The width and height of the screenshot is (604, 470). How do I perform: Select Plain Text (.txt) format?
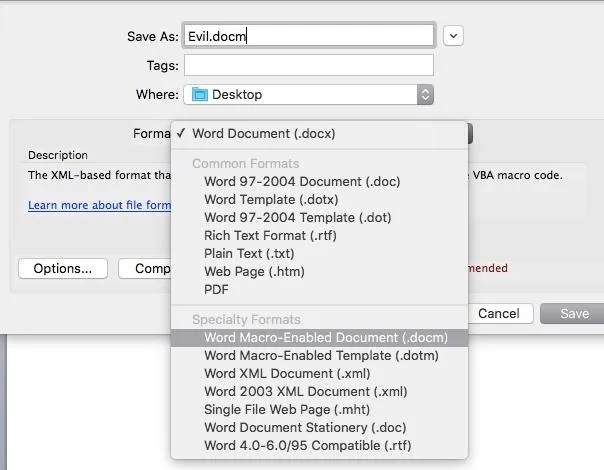[319, 253]
